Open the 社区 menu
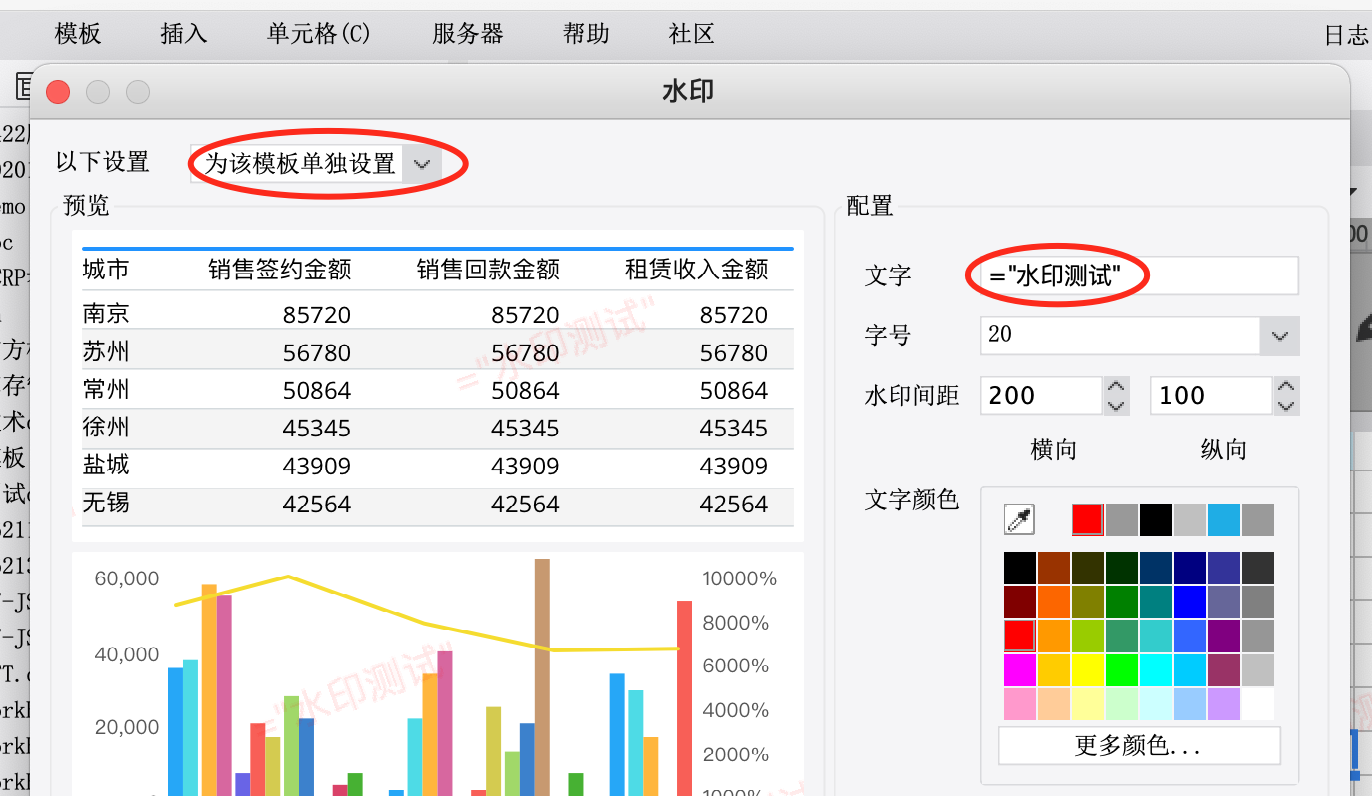The height and width of the screenshot is (796, 1372). (691, 33)
